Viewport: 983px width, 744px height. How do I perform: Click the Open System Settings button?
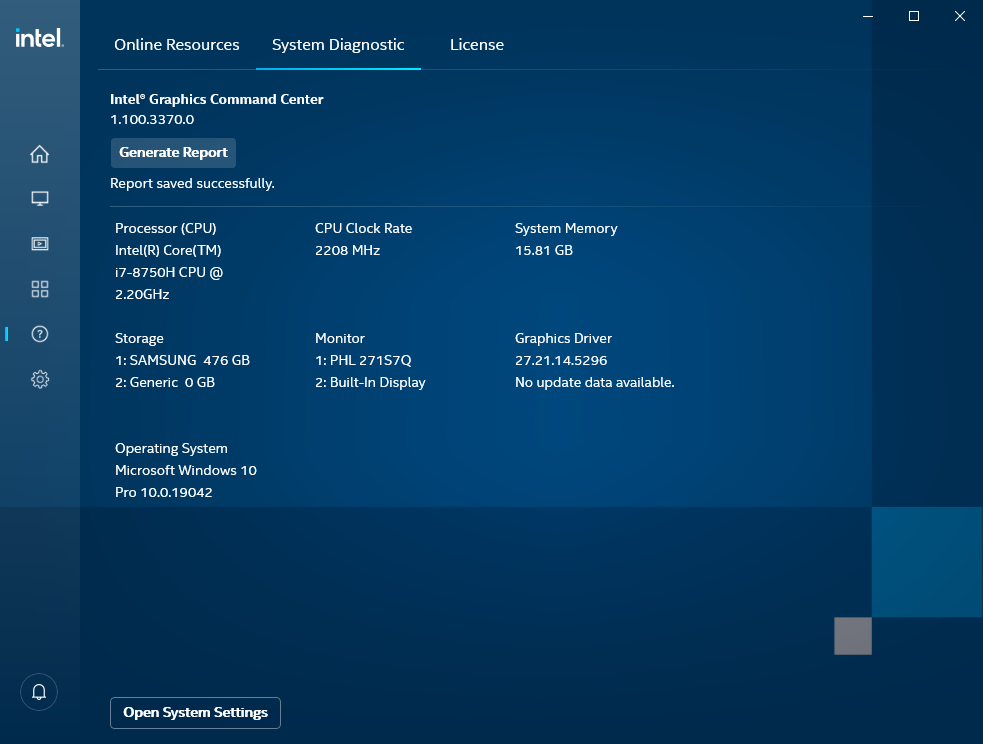point(195,712)
